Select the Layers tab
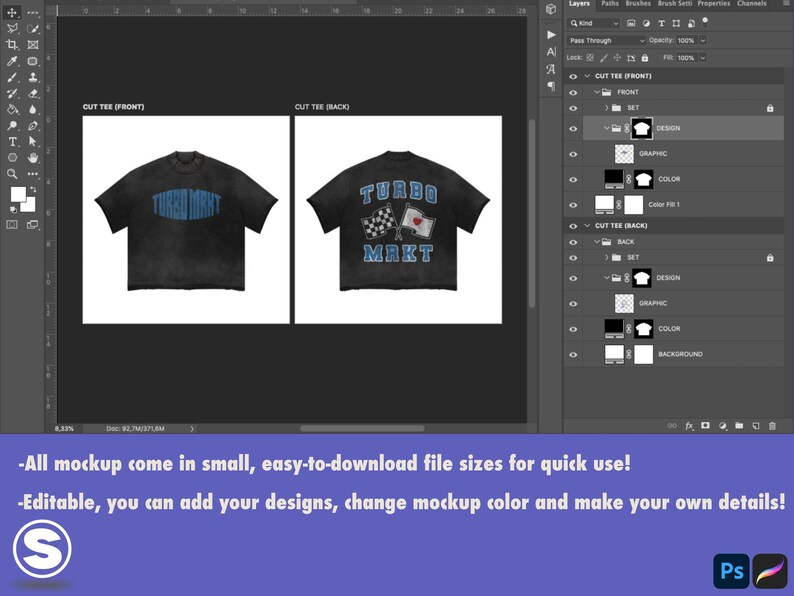 point(579,4)
